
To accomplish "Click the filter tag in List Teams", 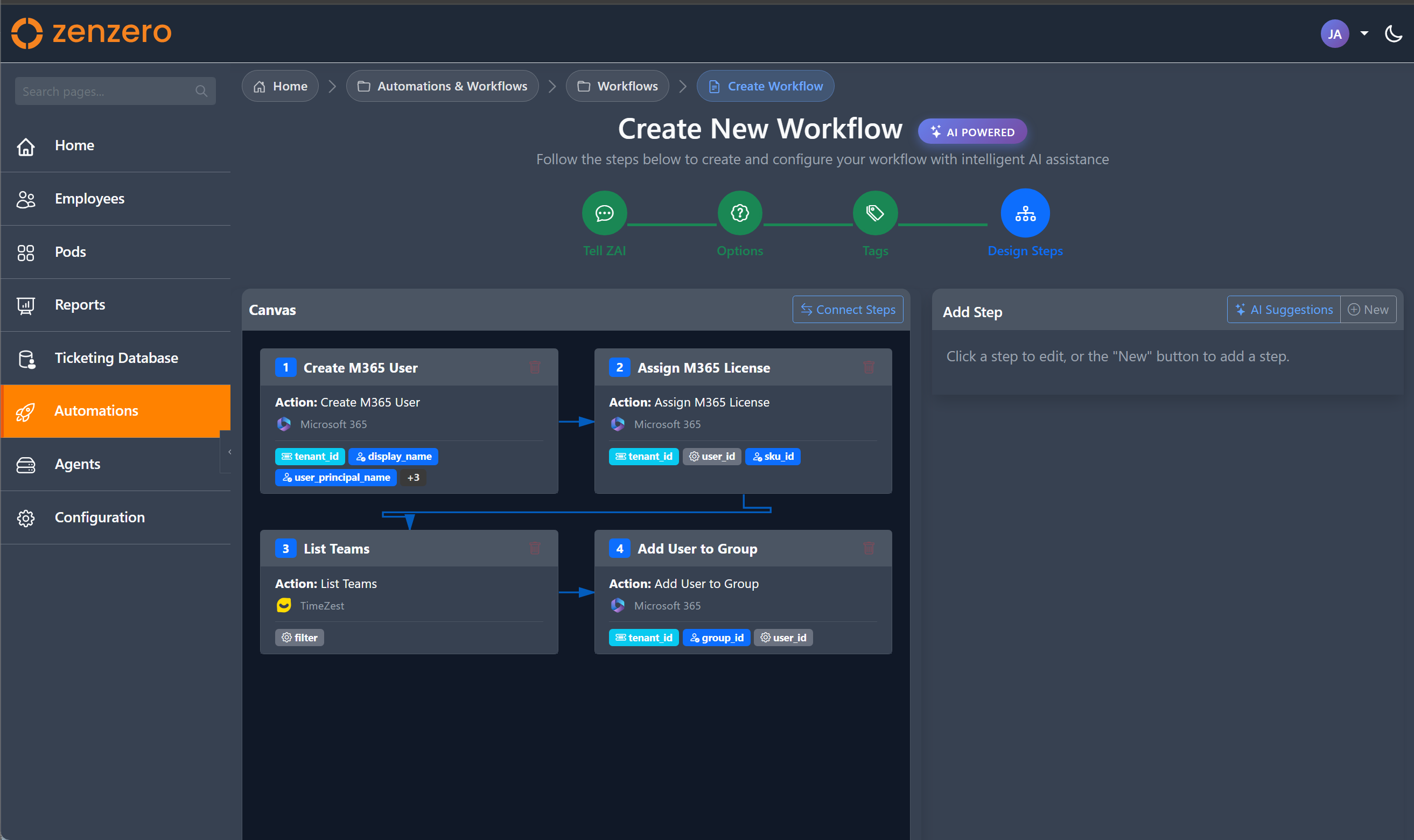I will tap(299, 638).
